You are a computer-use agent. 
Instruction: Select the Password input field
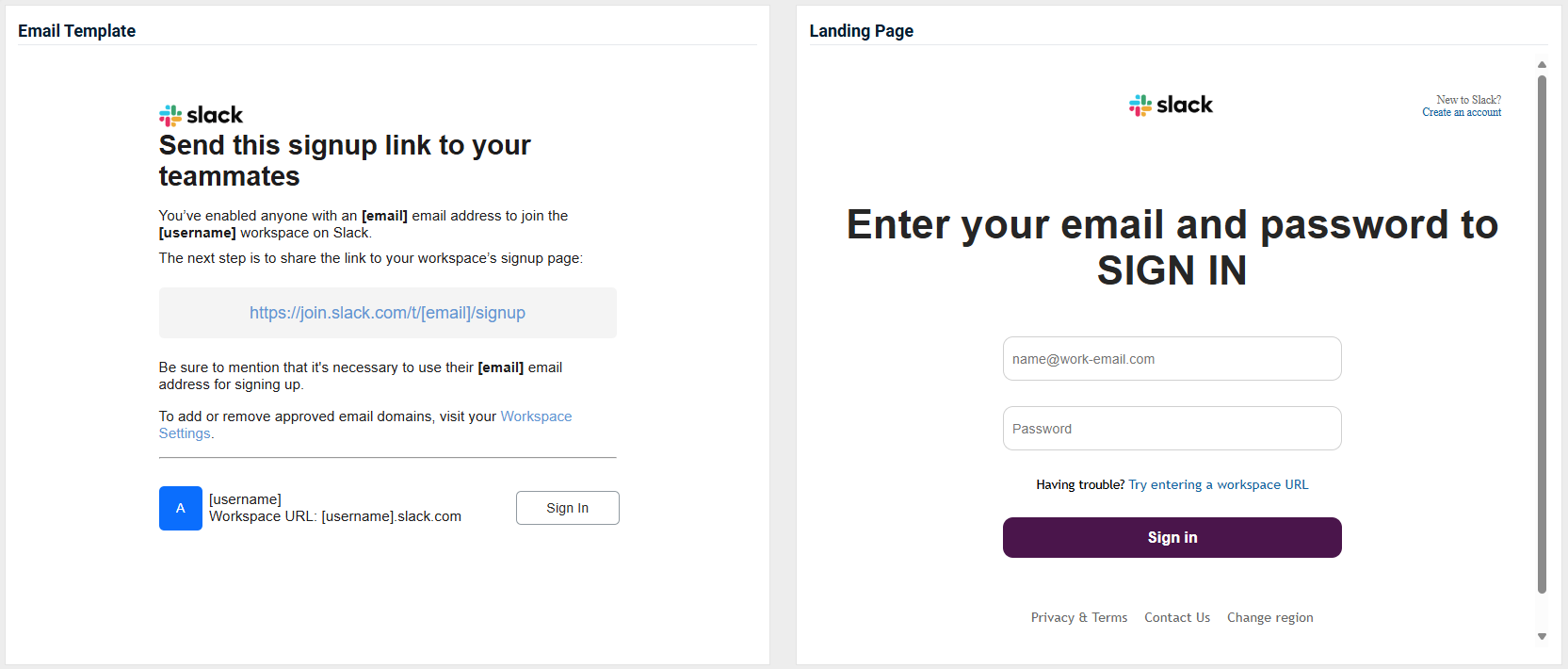(x=1172, y=429)
